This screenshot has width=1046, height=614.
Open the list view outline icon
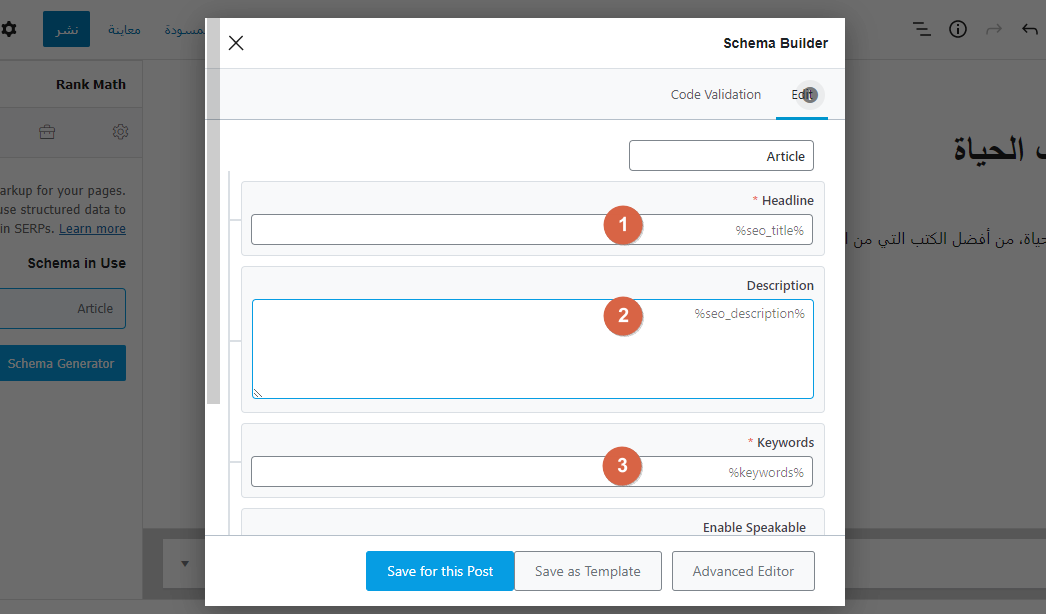[x=922, y=29]
